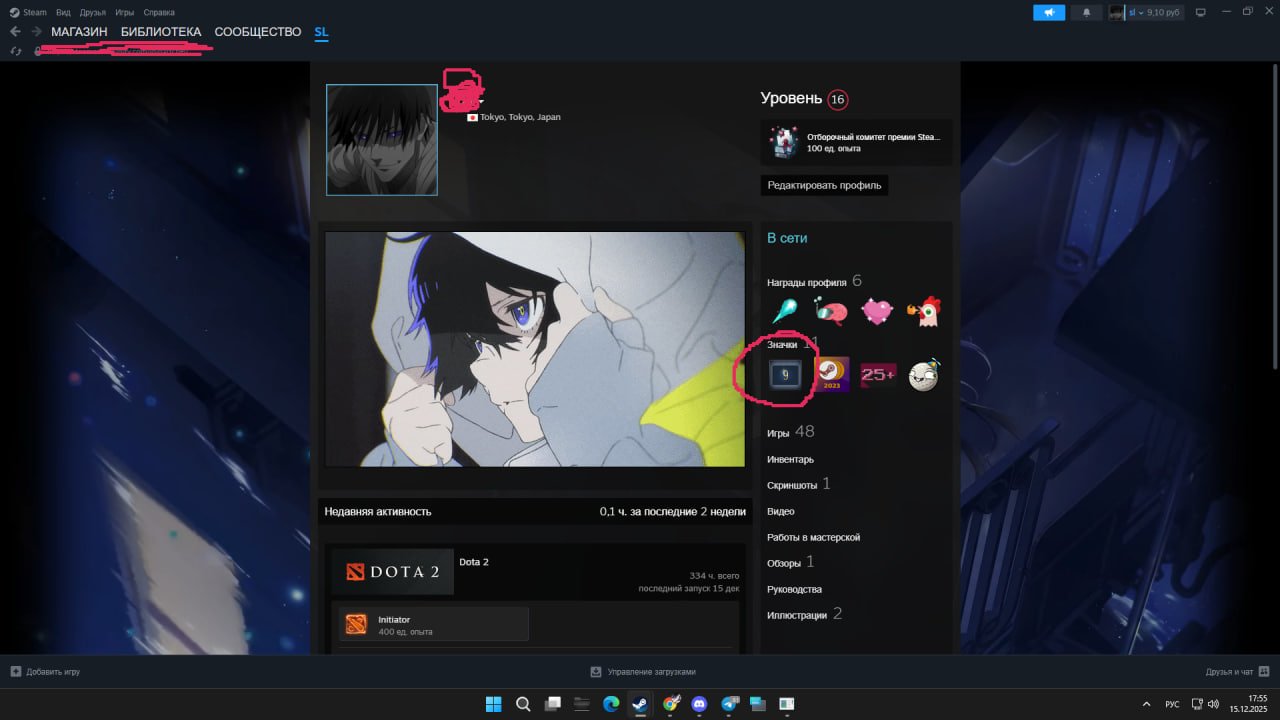Click the Добавить игру button
Screen dimensions: 1280x720
(x=45, y=671)
